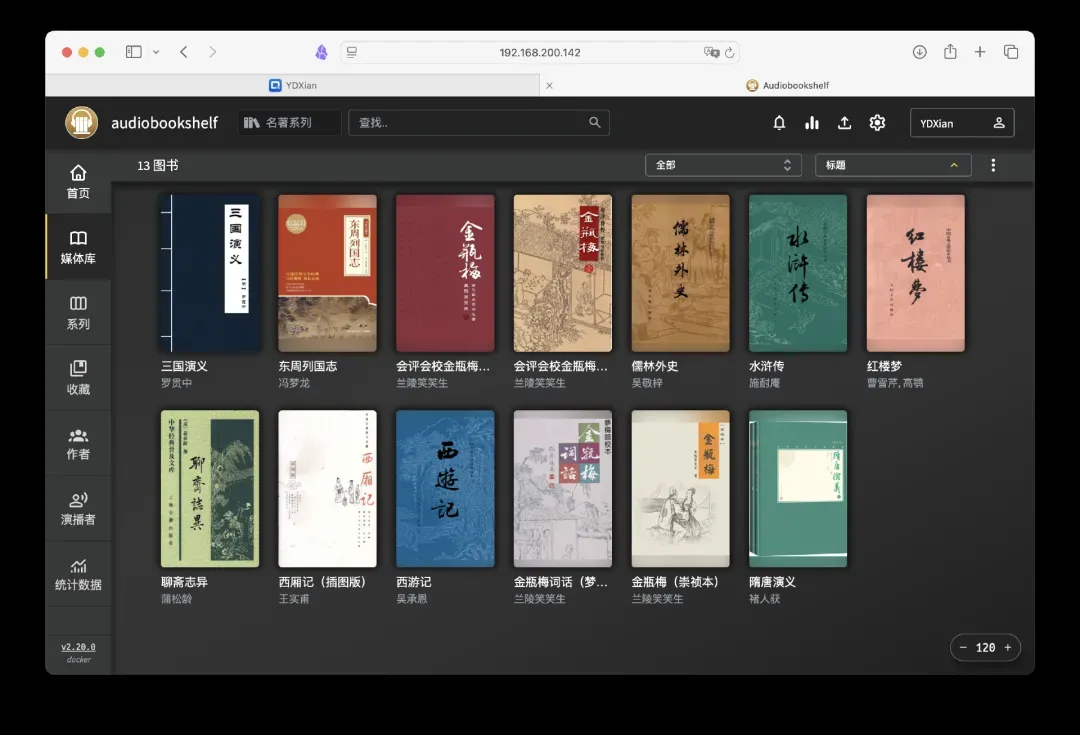
Task: Open the 全部 filter dropdown
Action: 723,165
